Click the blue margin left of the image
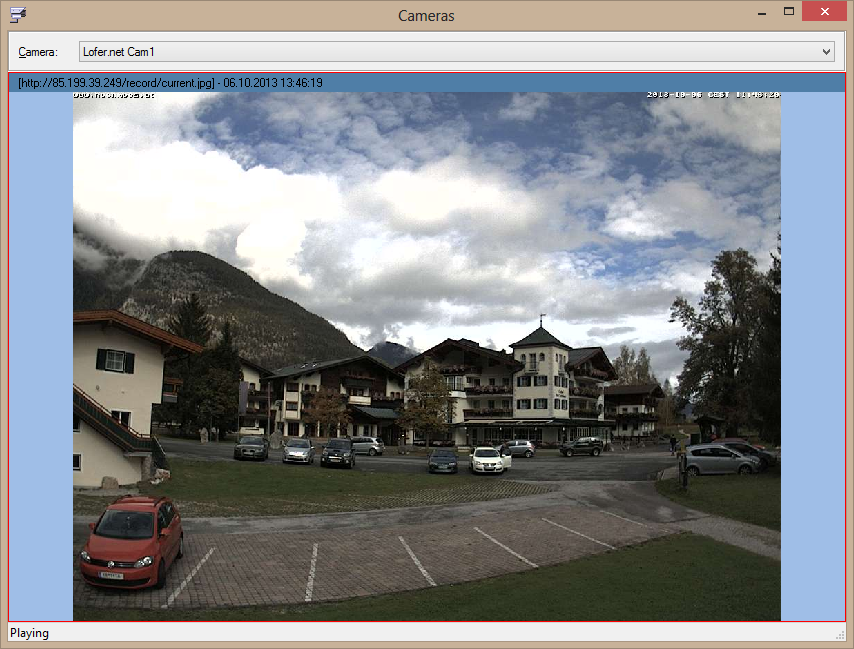854x649 pixels. (40, 350)
